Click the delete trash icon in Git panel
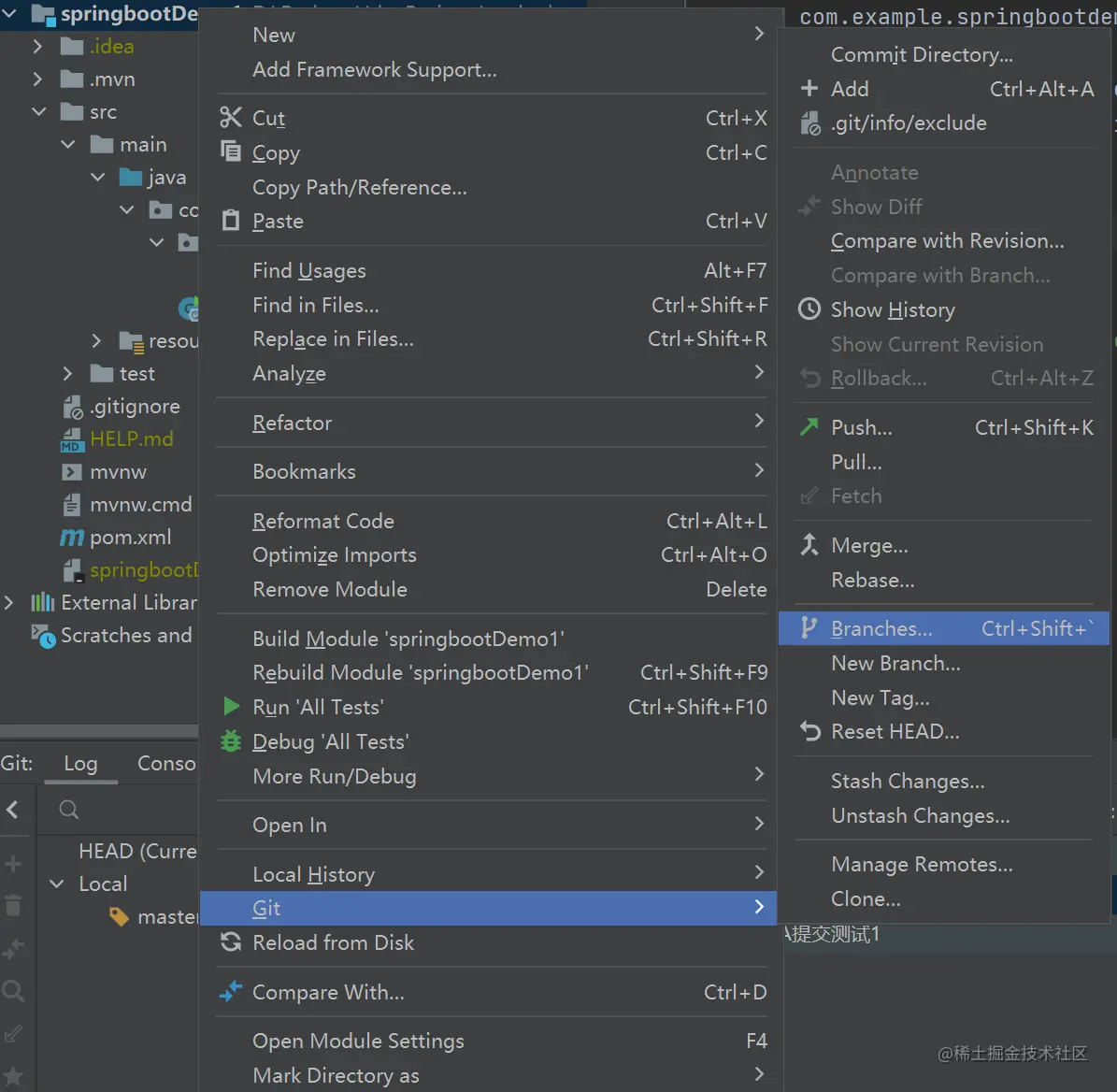Image resolution: width=1117 pixels, height=1092 pixels. 13,905
